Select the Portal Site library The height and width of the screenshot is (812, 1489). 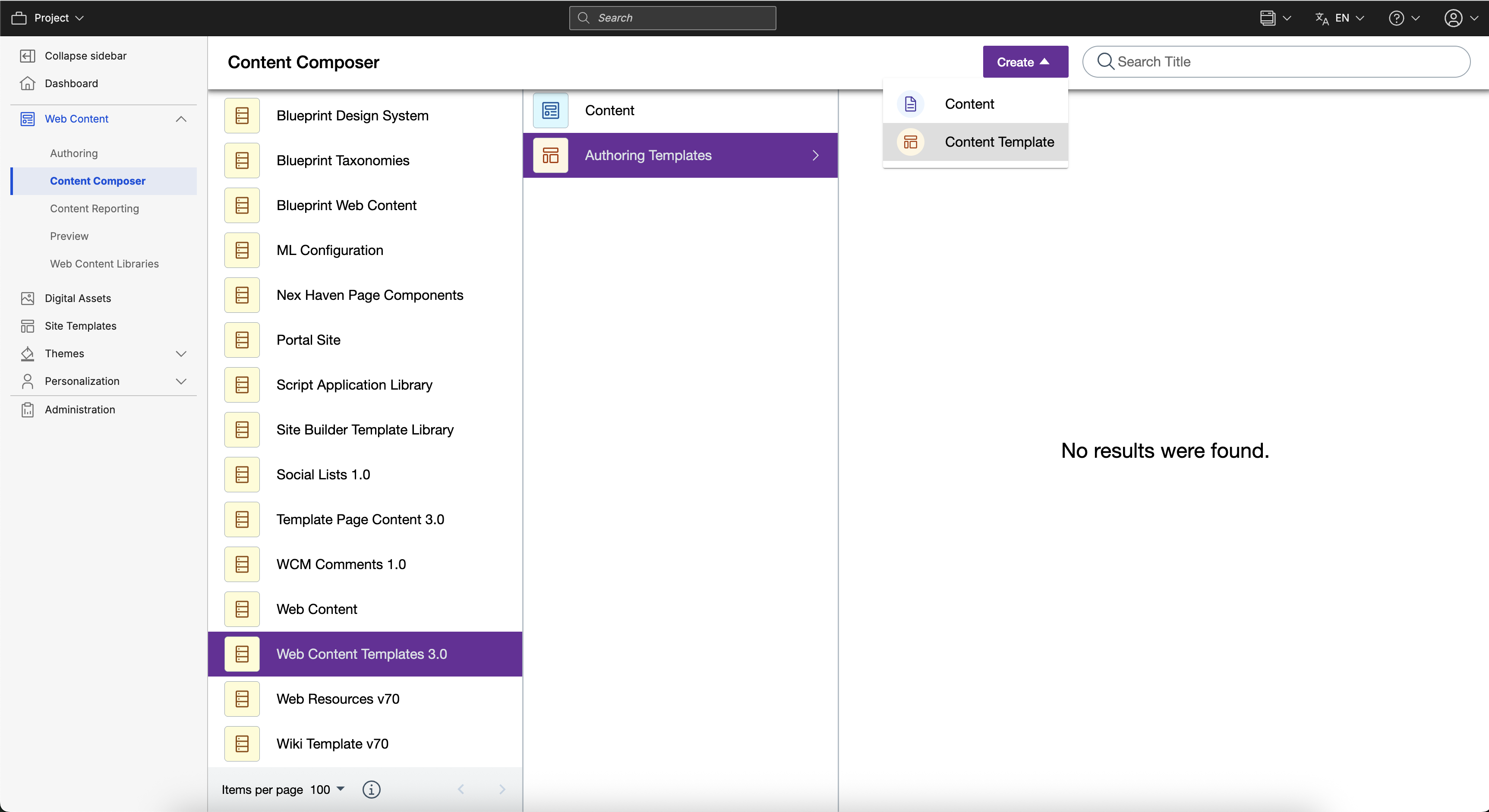point(309,340)
